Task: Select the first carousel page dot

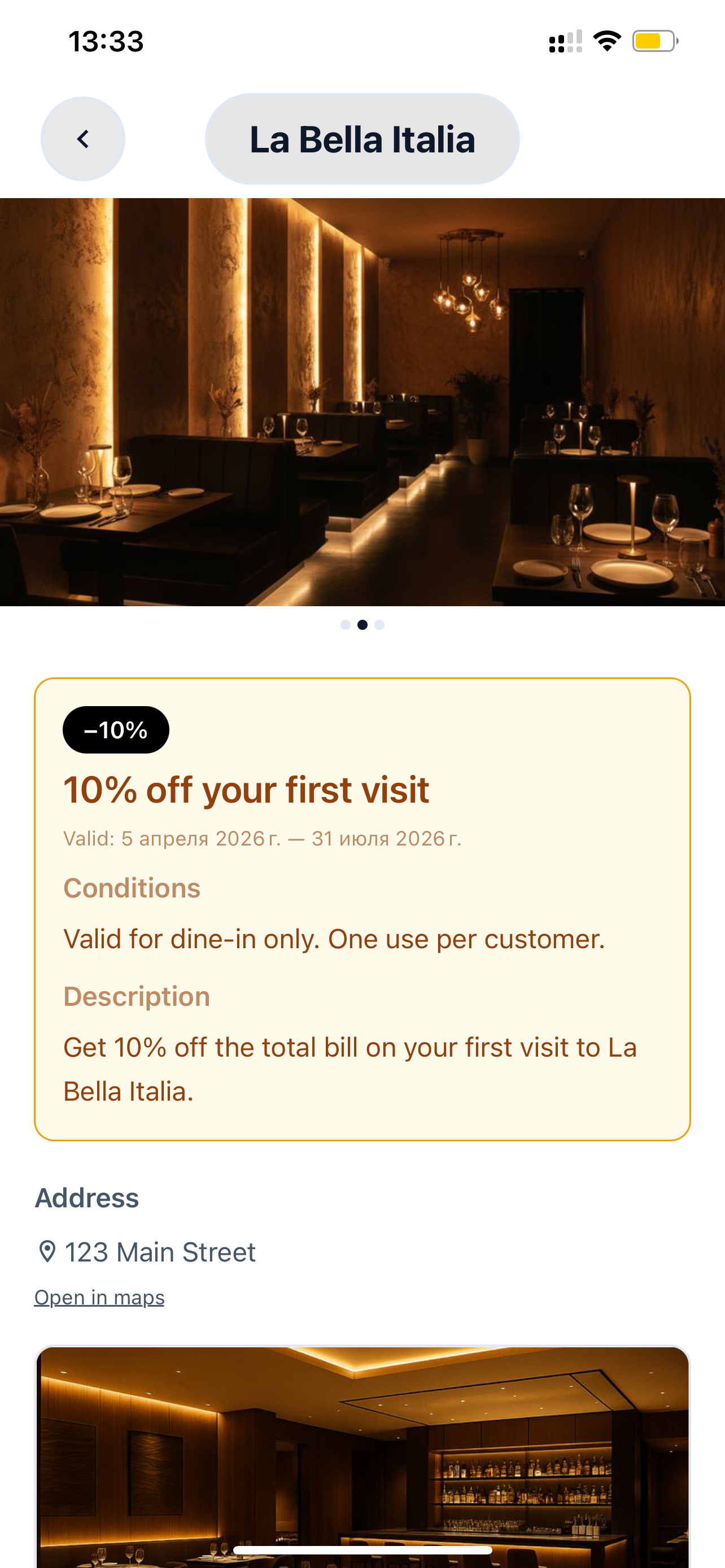Action: (x=345, y=624)
